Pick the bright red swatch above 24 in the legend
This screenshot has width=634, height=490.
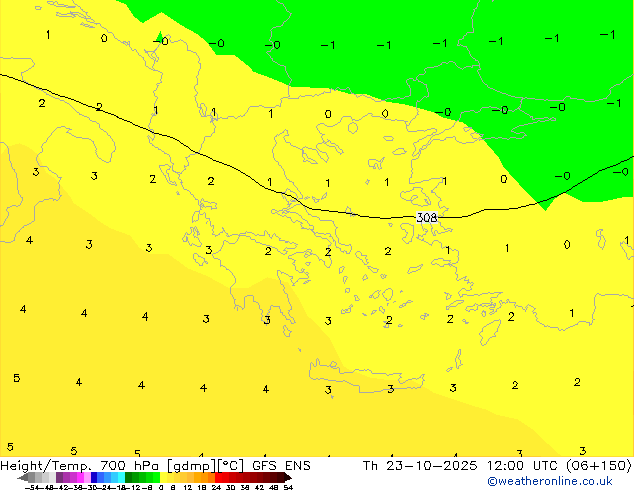pos(218,477)
